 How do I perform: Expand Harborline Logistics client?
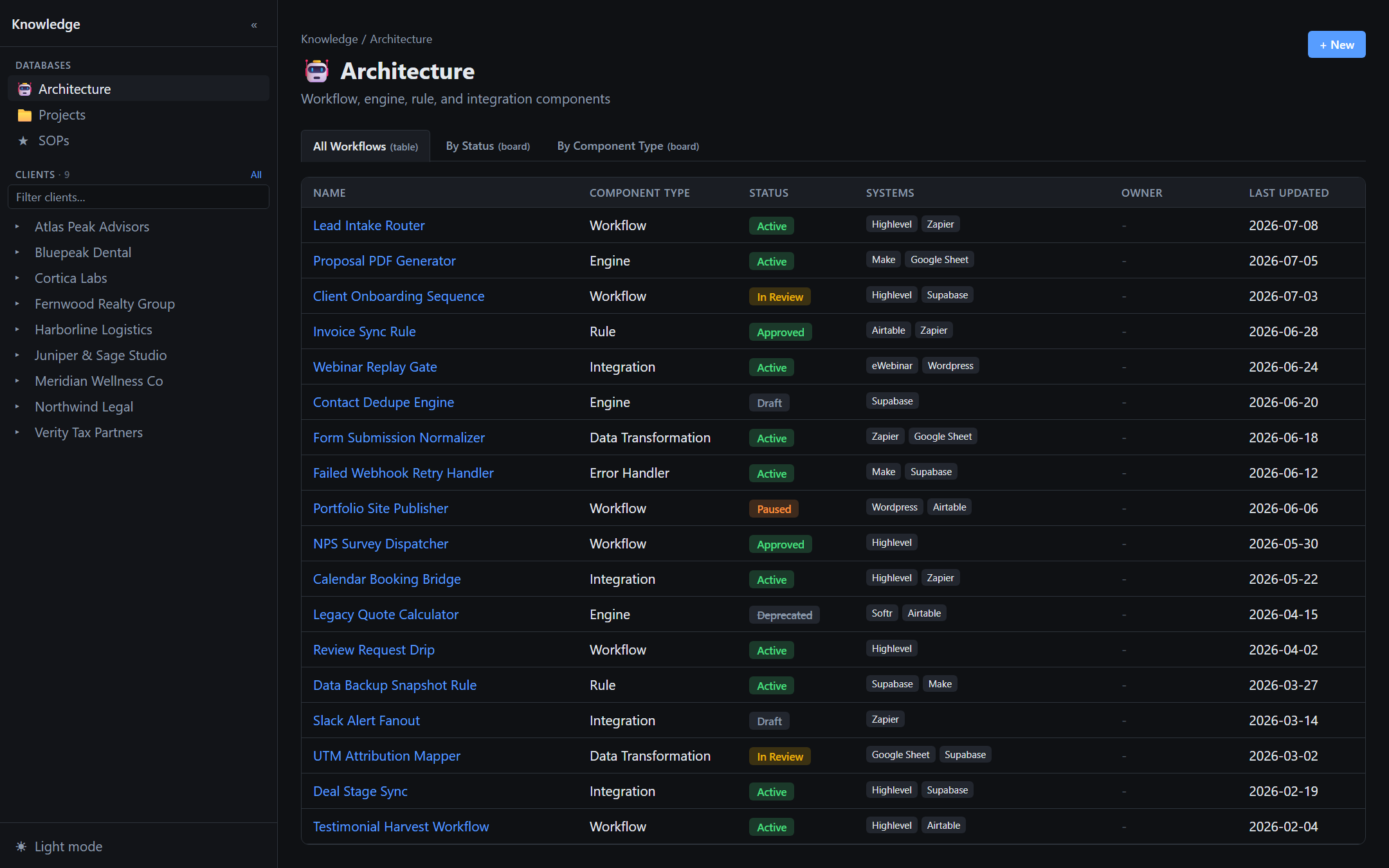point(17,330)
